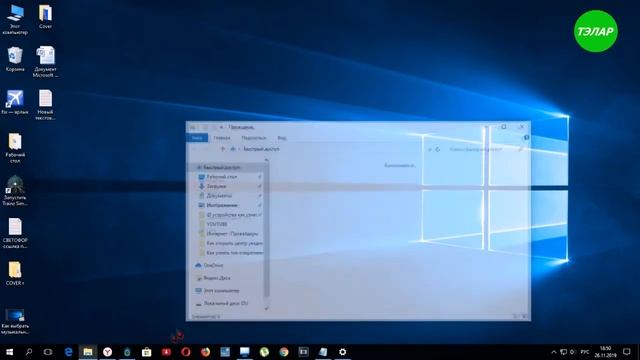The width and height of the screenshot is (640, 360).
Task: Switch to File Explorer on the taskbar
Action: 88,352
